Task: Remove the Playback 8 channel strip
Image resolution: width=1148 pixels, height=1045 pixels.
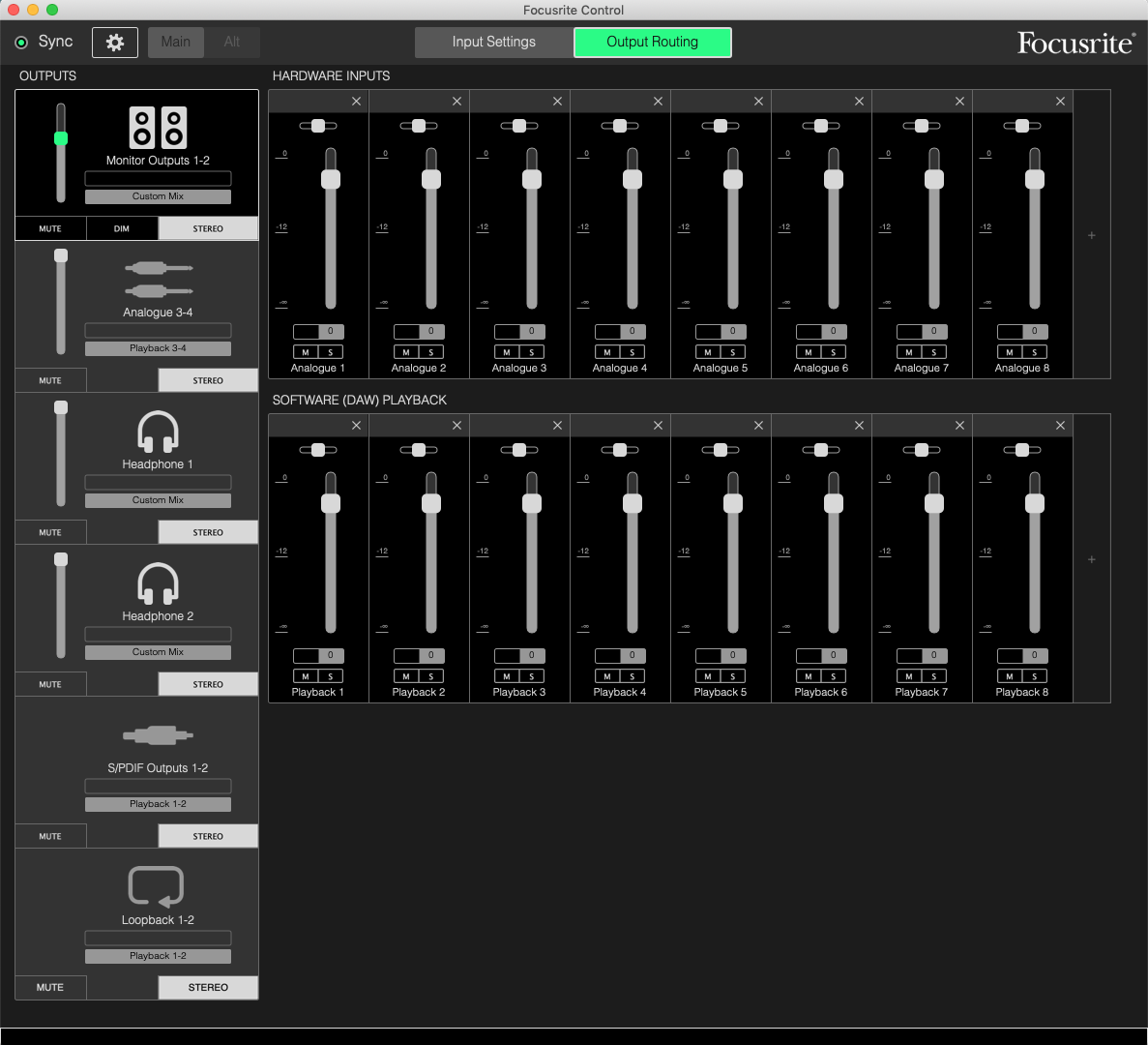Action: (x=1061, y=426)
